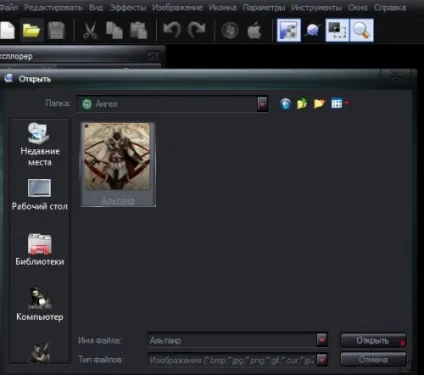The width and height of the screenshot is (424, 375).
Task: Click the screen area selection icon
Action: (337, 30)
